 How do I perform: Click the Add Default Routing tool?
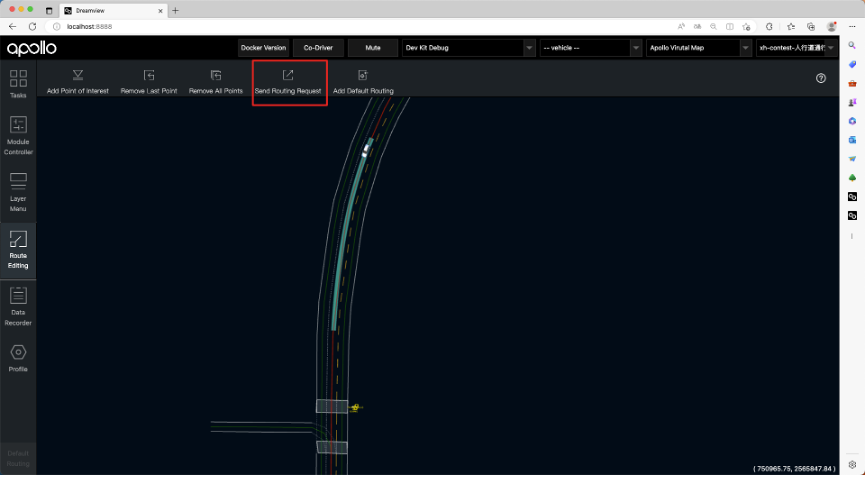(x=363, y=82)
